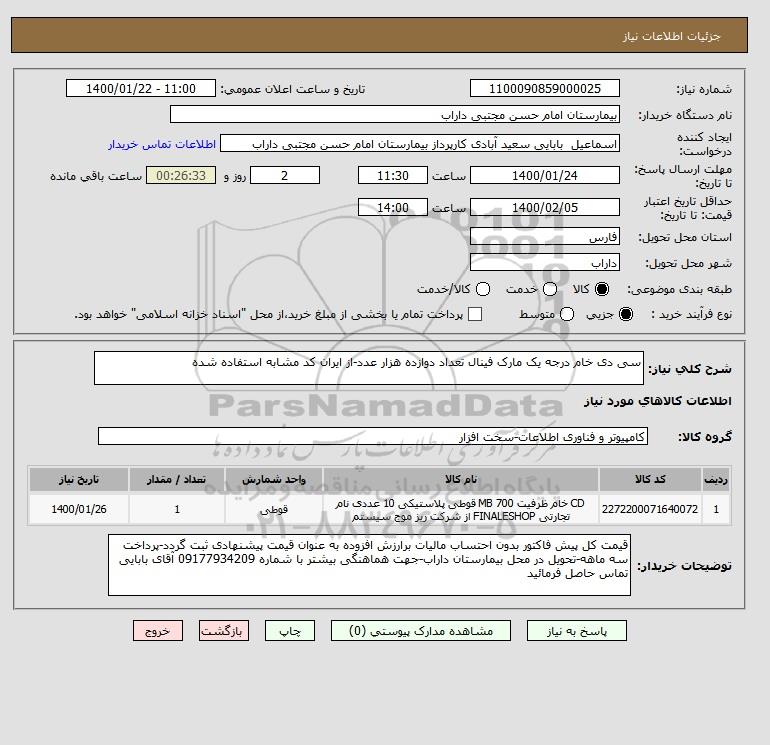Screen dimensions: 770x745
Task: Click the نام کالا column header
Action: [x=461, y=479]
